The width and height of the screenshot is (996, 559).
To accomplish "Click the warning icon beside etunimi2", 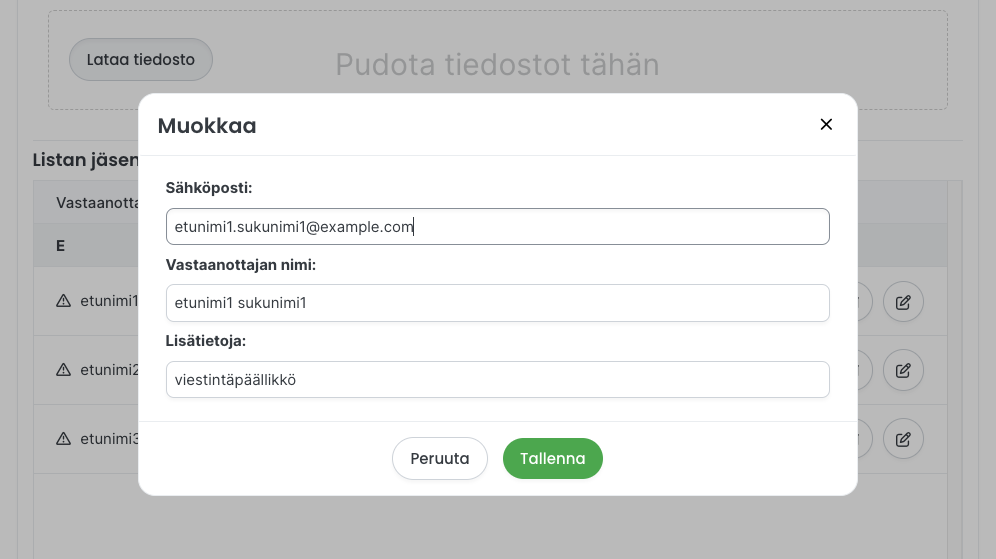I will (x=64, y=370).
